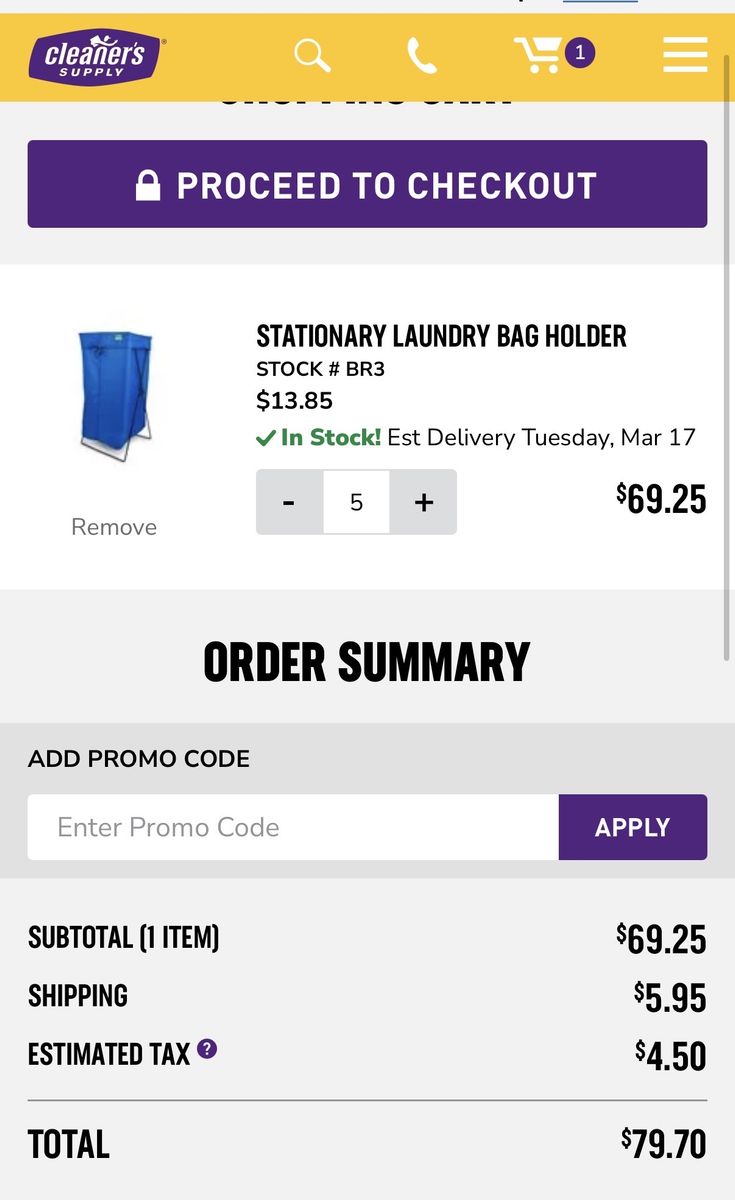Open the search magnifier icon
Image resolution: width=735 pixels, height=1200 pixels.
point(312,55)
